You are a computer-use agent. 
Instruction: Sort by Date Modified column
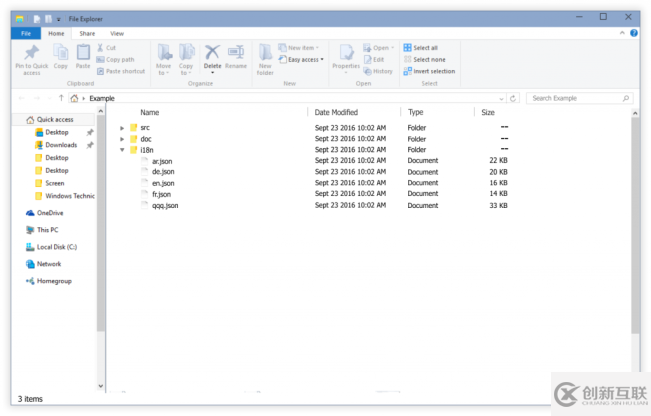tap(336, 112)
